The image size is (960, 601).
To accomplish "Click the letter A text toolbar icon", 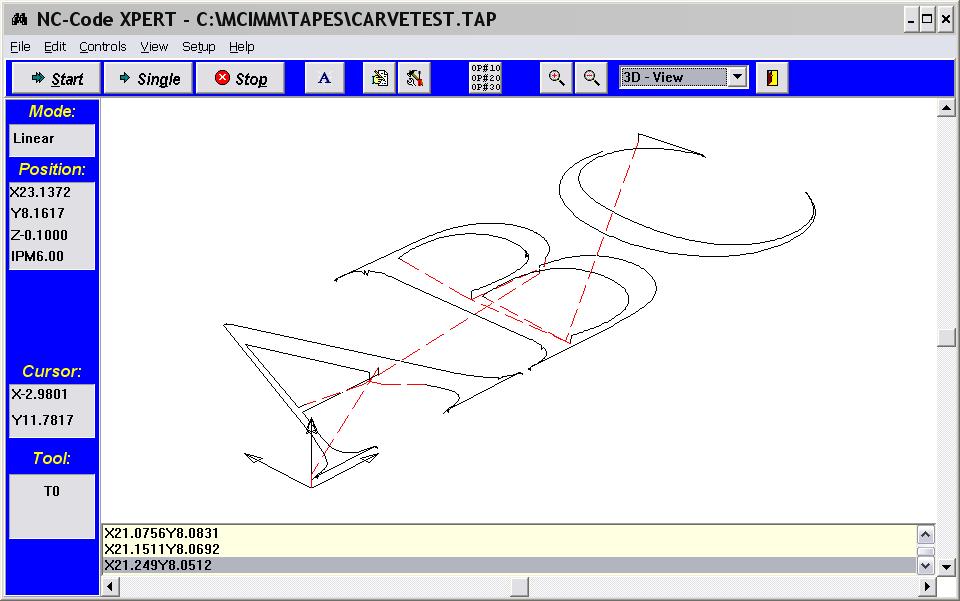I will [324, 78].
